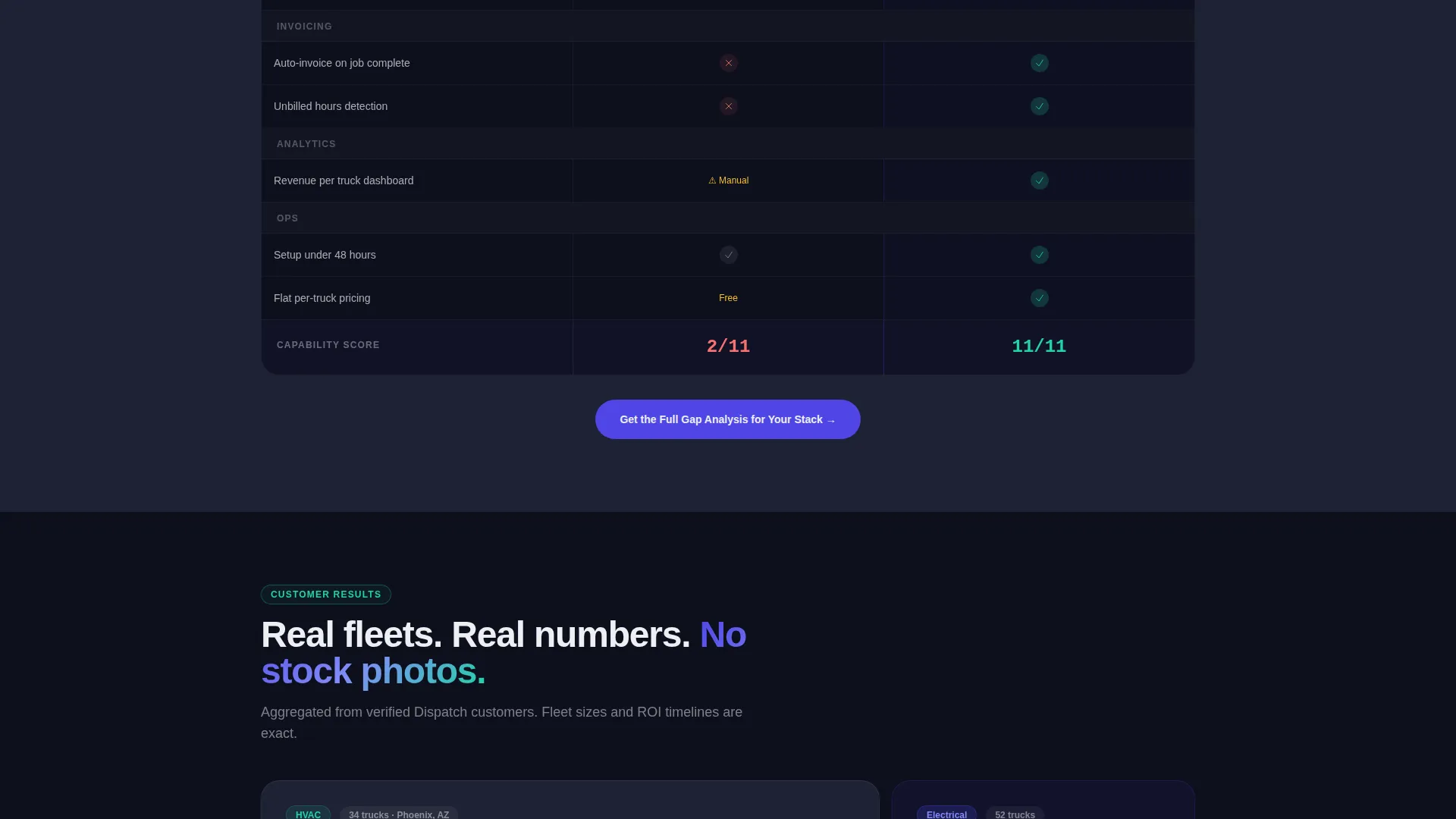This screenshot has width=1456, height=819.
Task: Select the HVAC tag
Action: (x=308, y=814)
